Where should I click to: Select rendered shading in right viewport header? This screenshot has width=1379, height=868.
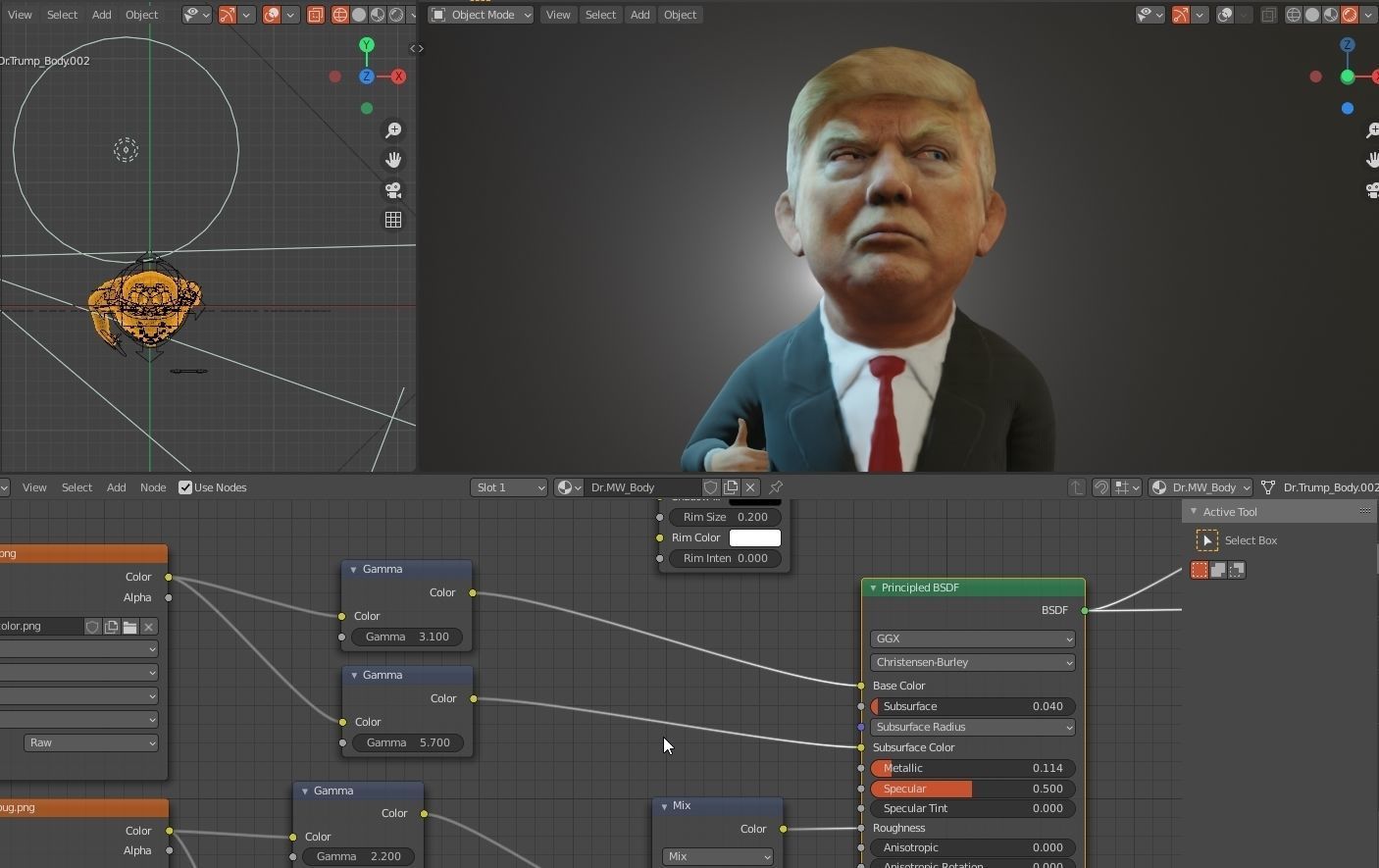pyautogui.click(x=1350, y=15)
